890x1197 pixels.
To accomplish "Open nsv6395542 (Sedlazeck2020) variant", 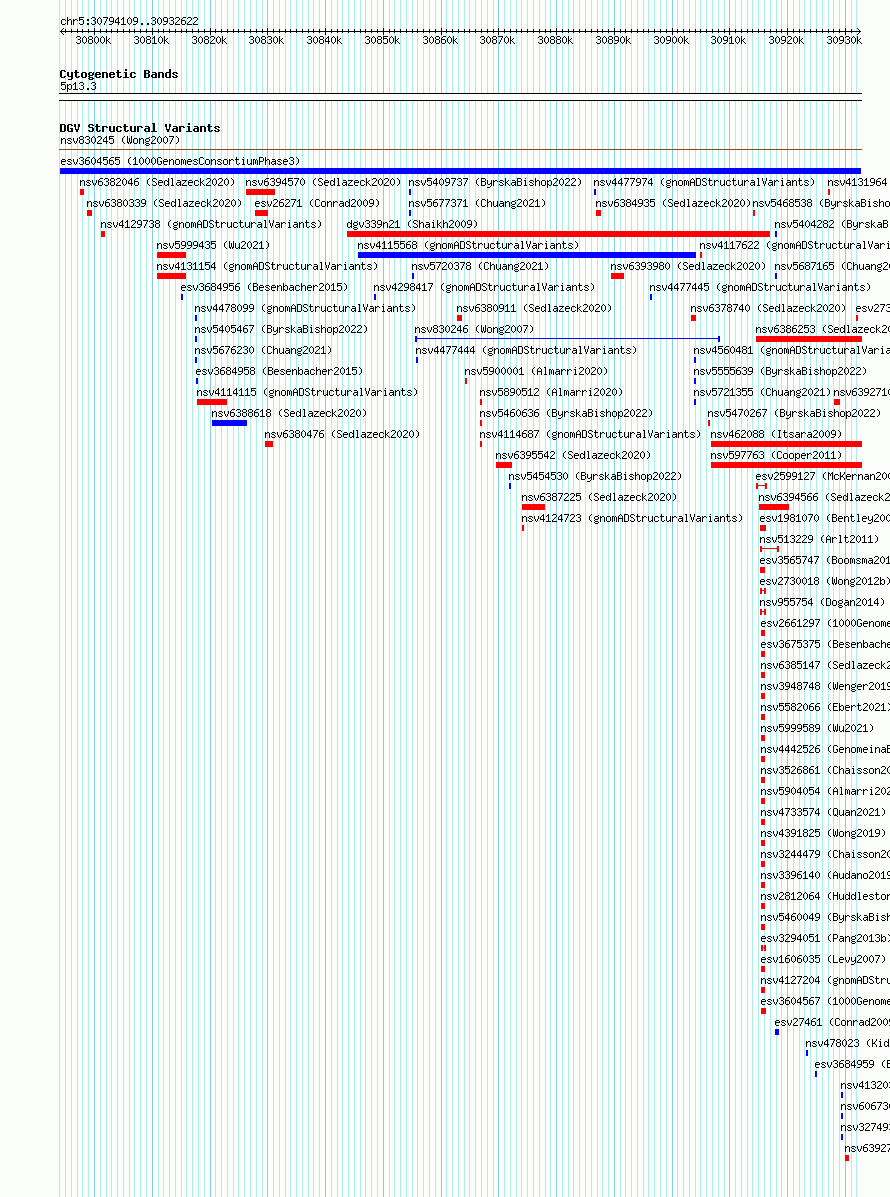I will pos(573,455).
